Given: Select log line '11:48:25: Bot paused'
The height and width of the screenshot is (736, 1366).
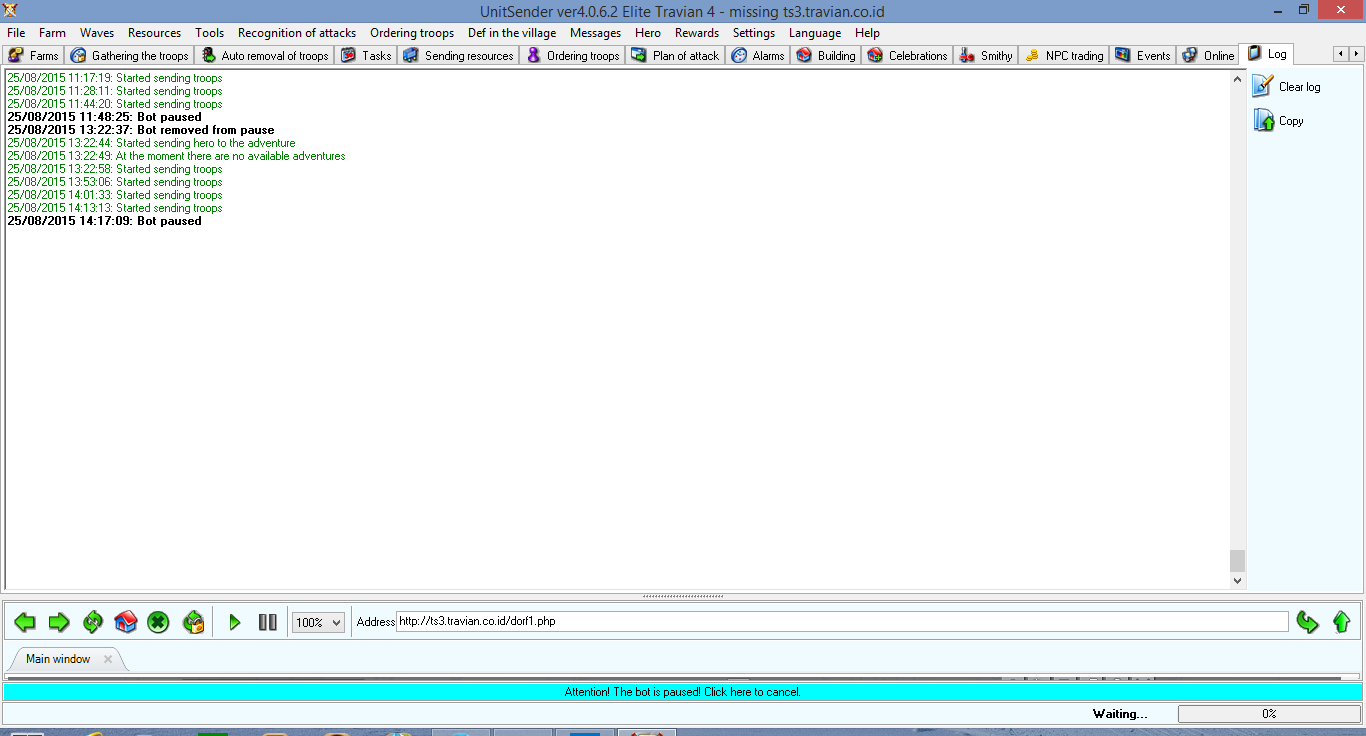Looking at the screenshot, I should tap(104, 117).
